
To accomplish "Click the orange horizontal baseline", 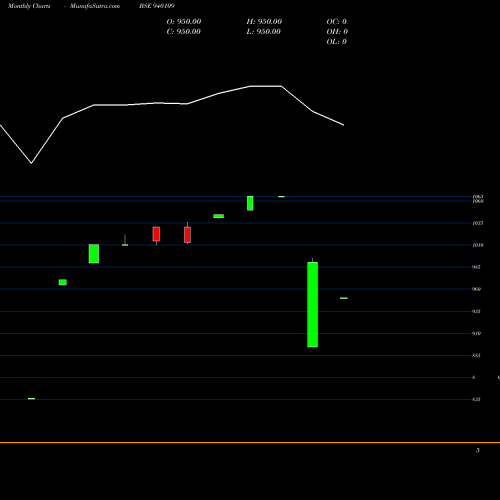I will point(250,442).
